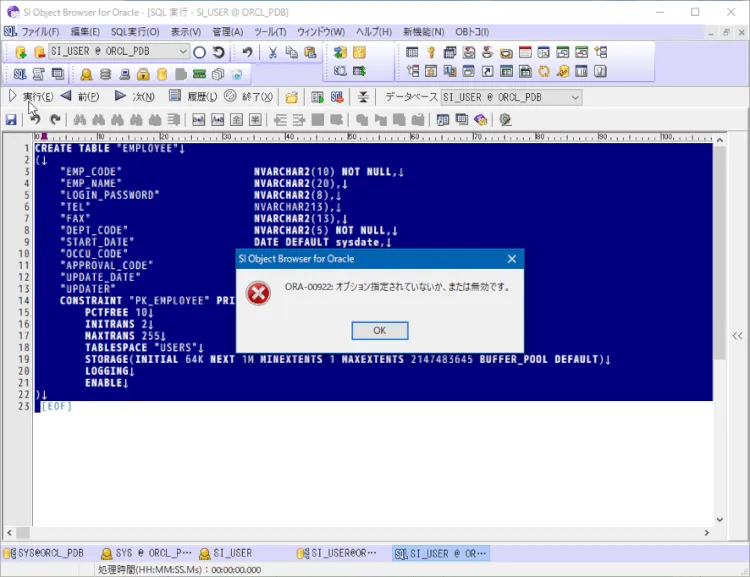Switch to SI_USER window tab
Viewport: 750px width, 577px height.
pos(226,553)
